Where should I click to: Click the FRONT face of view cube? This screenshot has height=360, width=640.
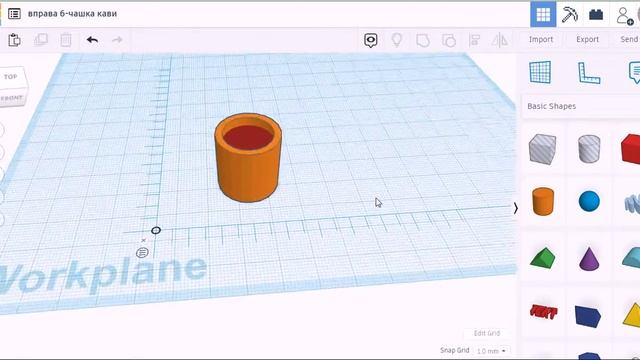[x=11, y=98]
